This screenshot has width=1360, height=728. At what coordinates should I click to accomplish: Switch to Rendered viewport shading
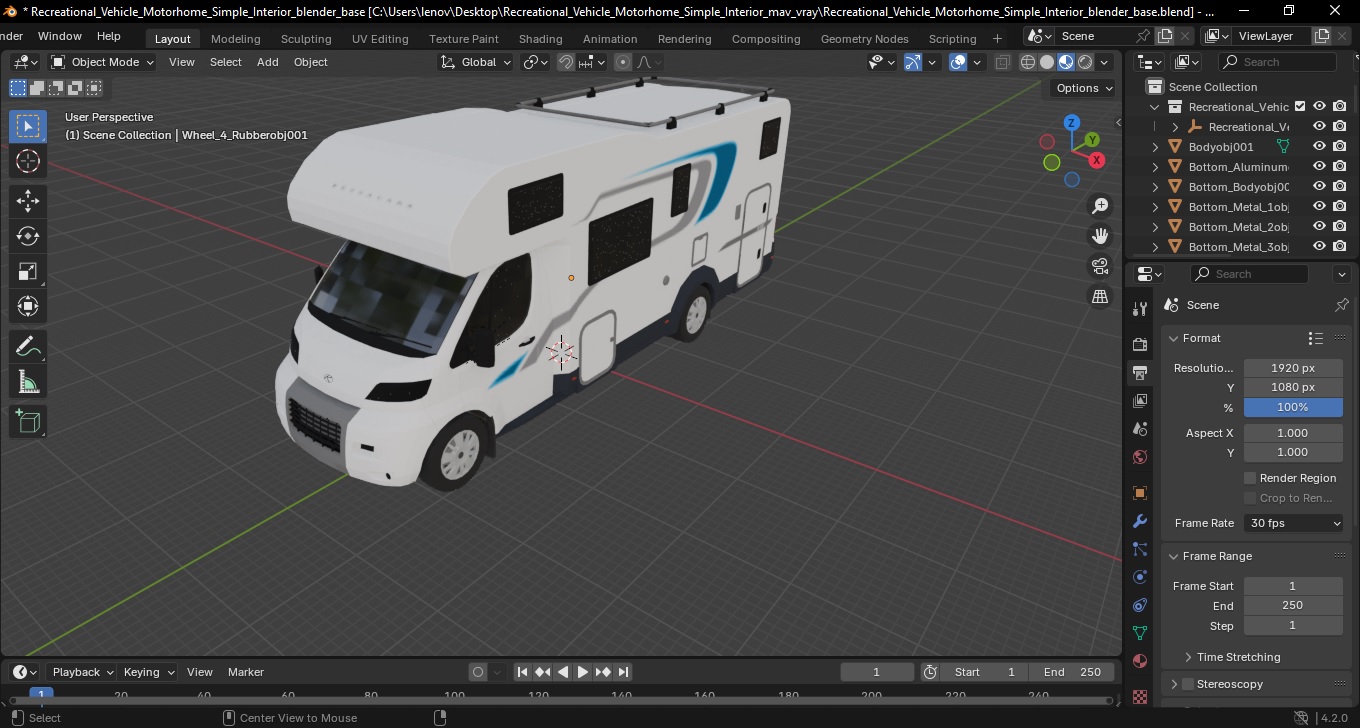[1085, 62]
